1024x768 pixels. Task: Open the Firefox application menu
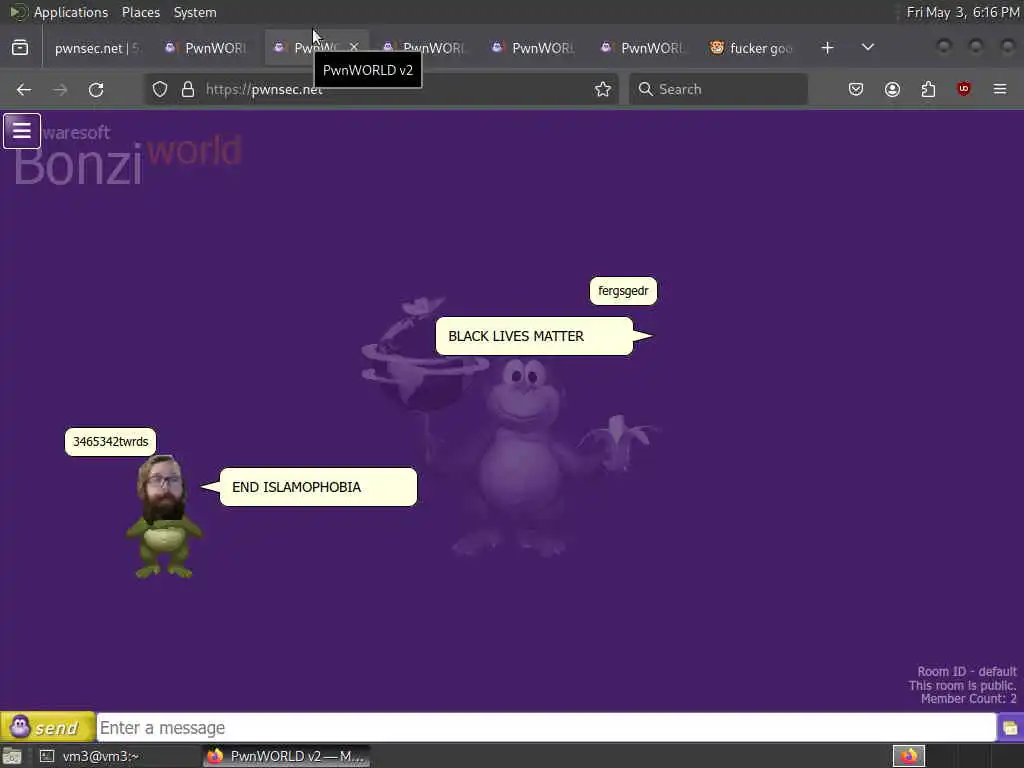click(x=1000, y=89)
